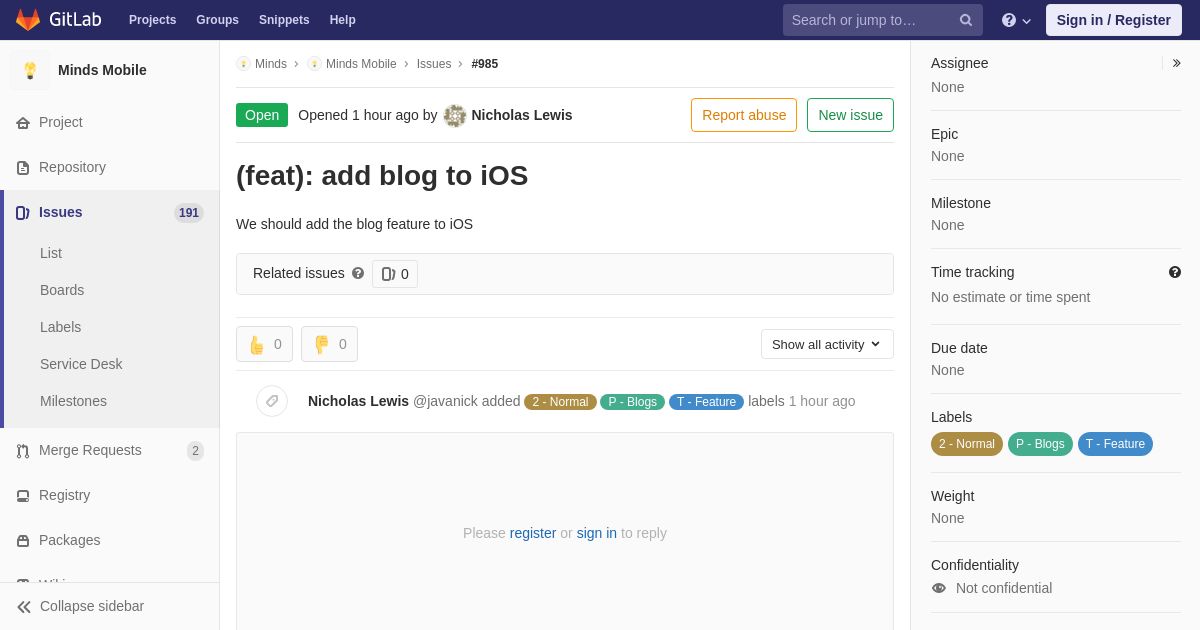This screenshot has width=1200, height=630.
Task: Click the Packages icon
Action: pyautogui.click(x=23, y=541)
